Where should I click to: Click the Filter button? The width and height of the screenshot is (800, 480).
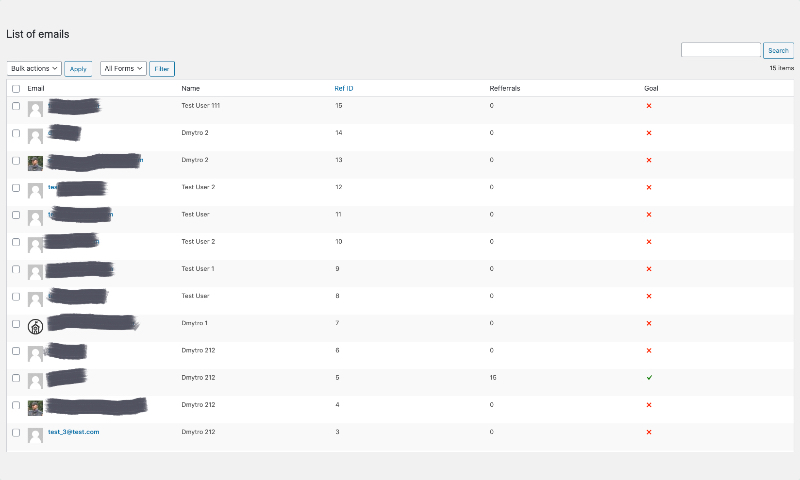(x=161, y=69)
